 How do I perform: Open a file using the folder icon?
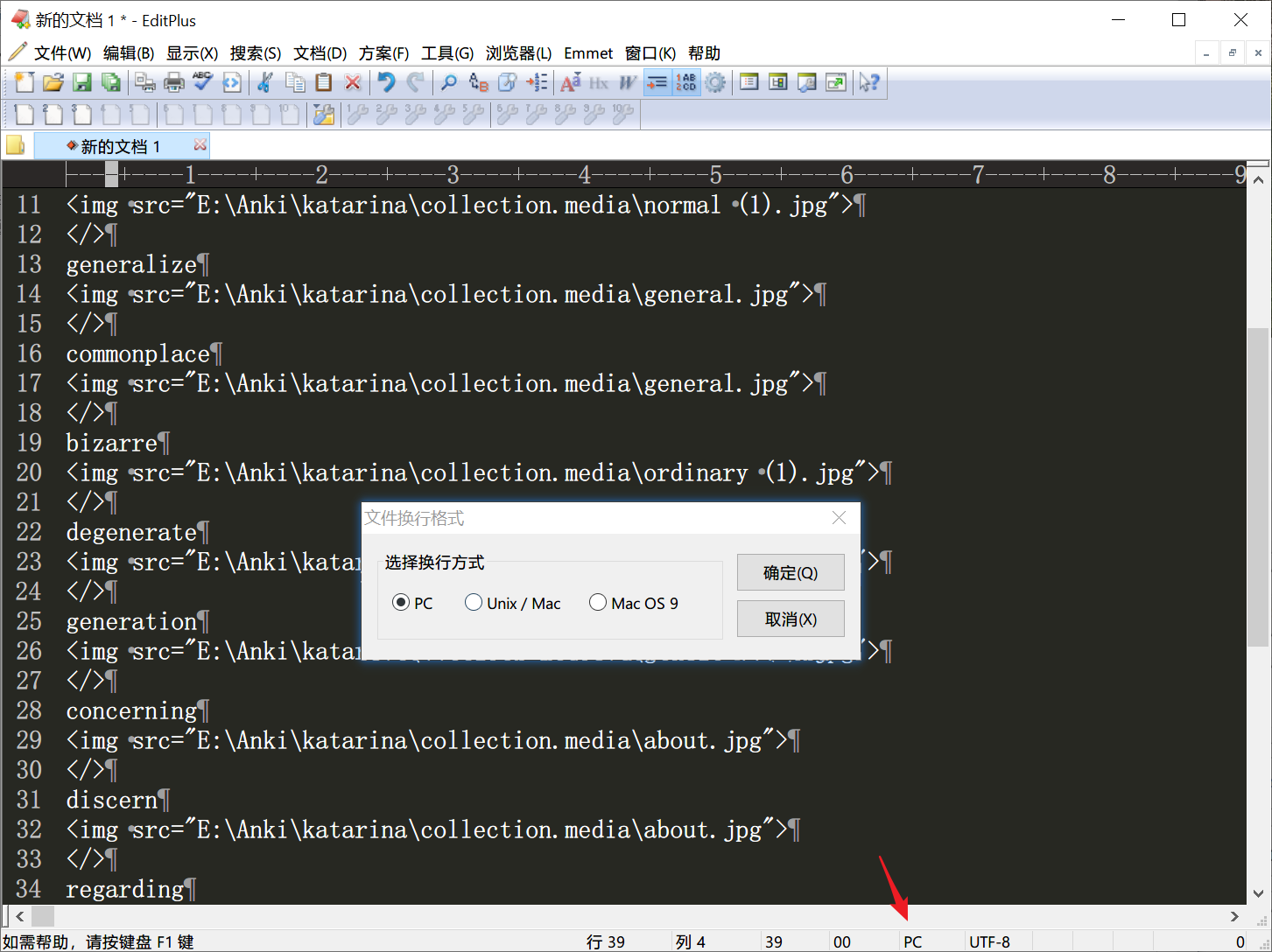click(53, 82)
